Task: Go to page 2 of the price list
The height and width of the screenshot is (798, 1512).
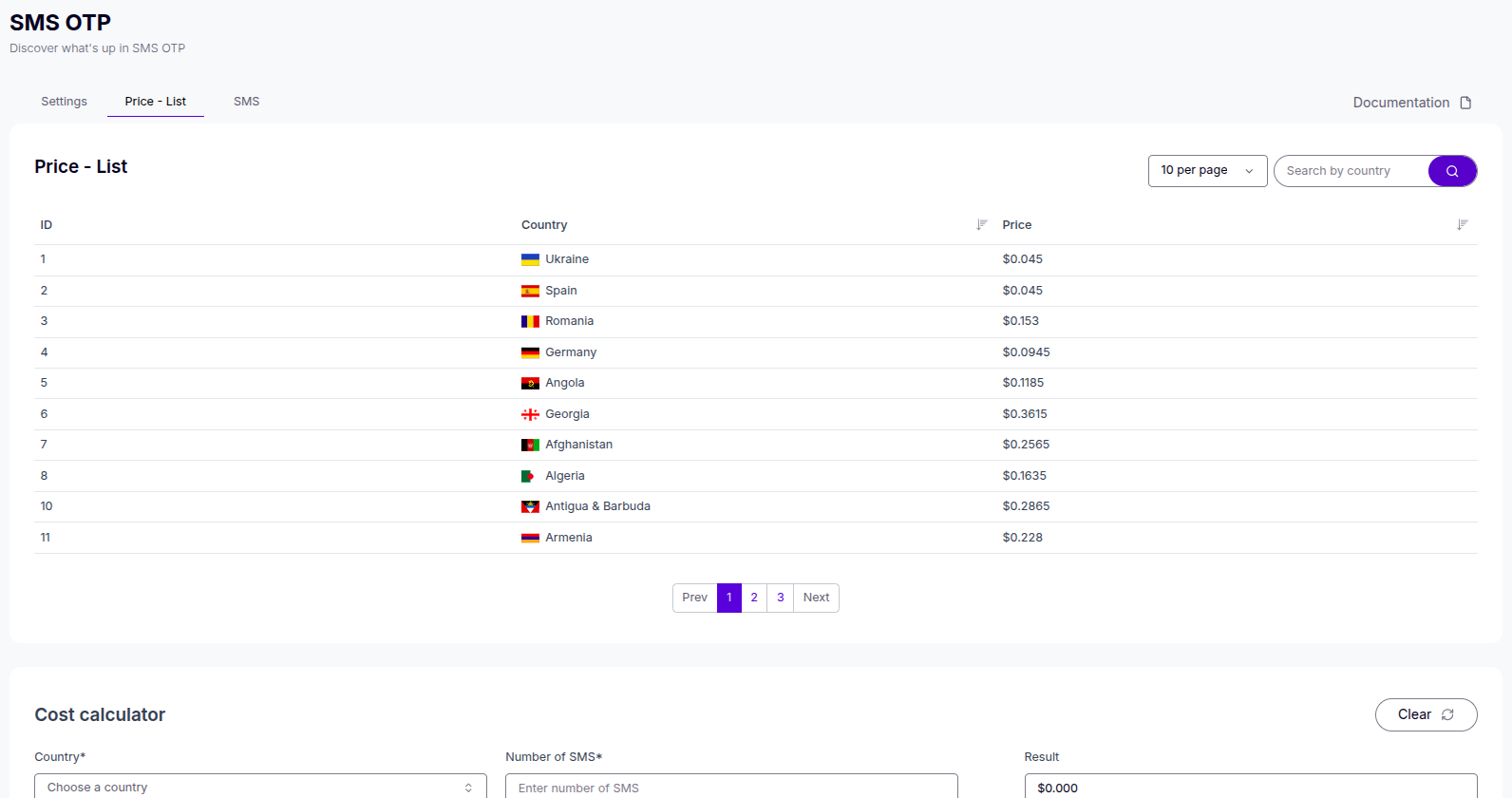Action: (754, 598)
